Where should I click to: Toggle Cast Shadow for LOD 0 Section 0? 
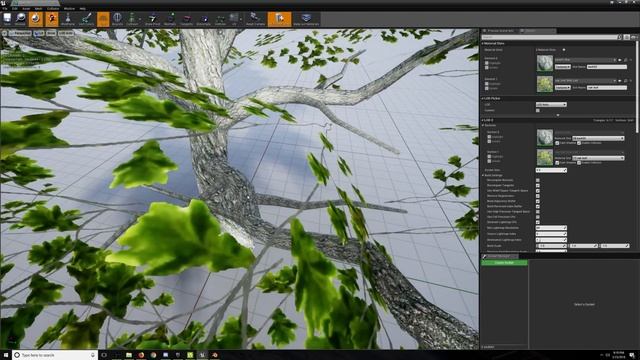pyautogui.click(x=557, y=143)
